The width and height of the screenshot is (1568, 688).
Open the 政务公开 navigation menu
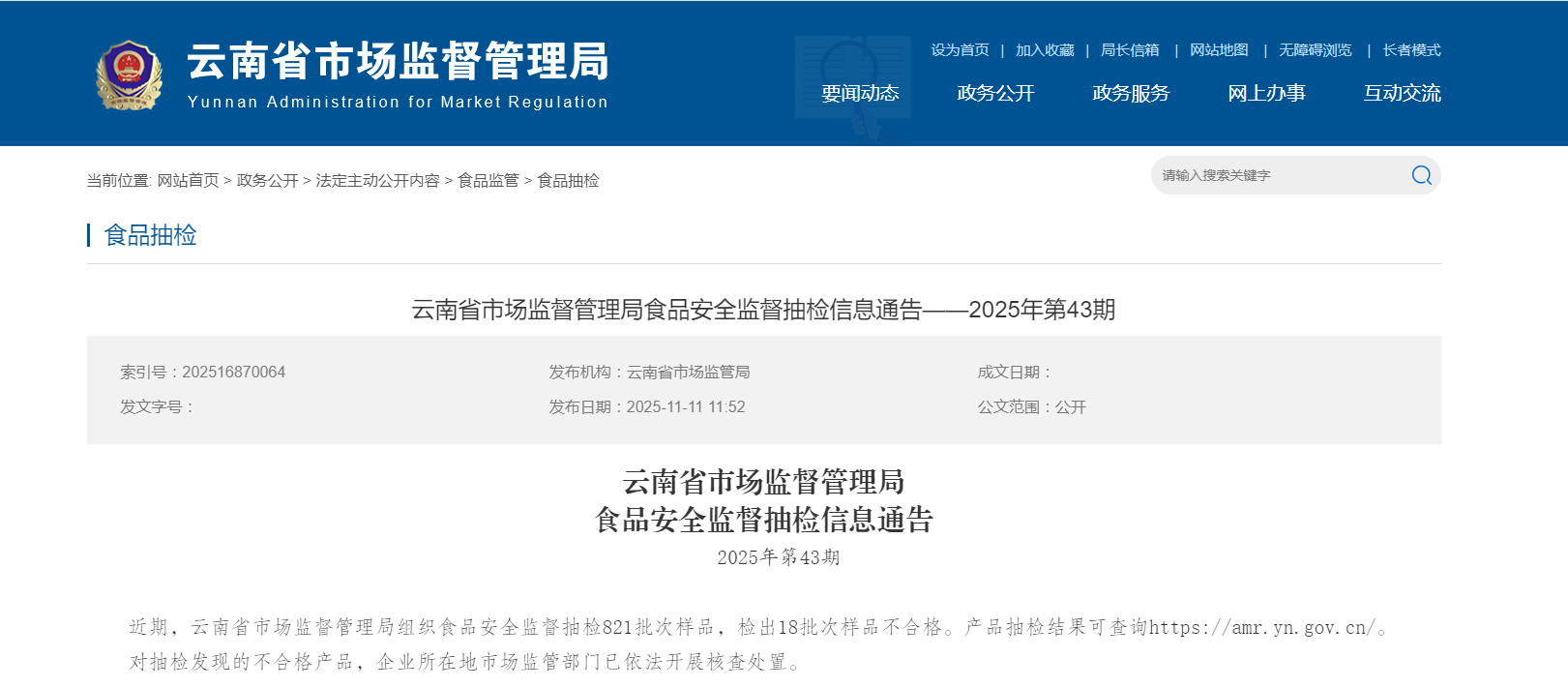click(995, 93)
